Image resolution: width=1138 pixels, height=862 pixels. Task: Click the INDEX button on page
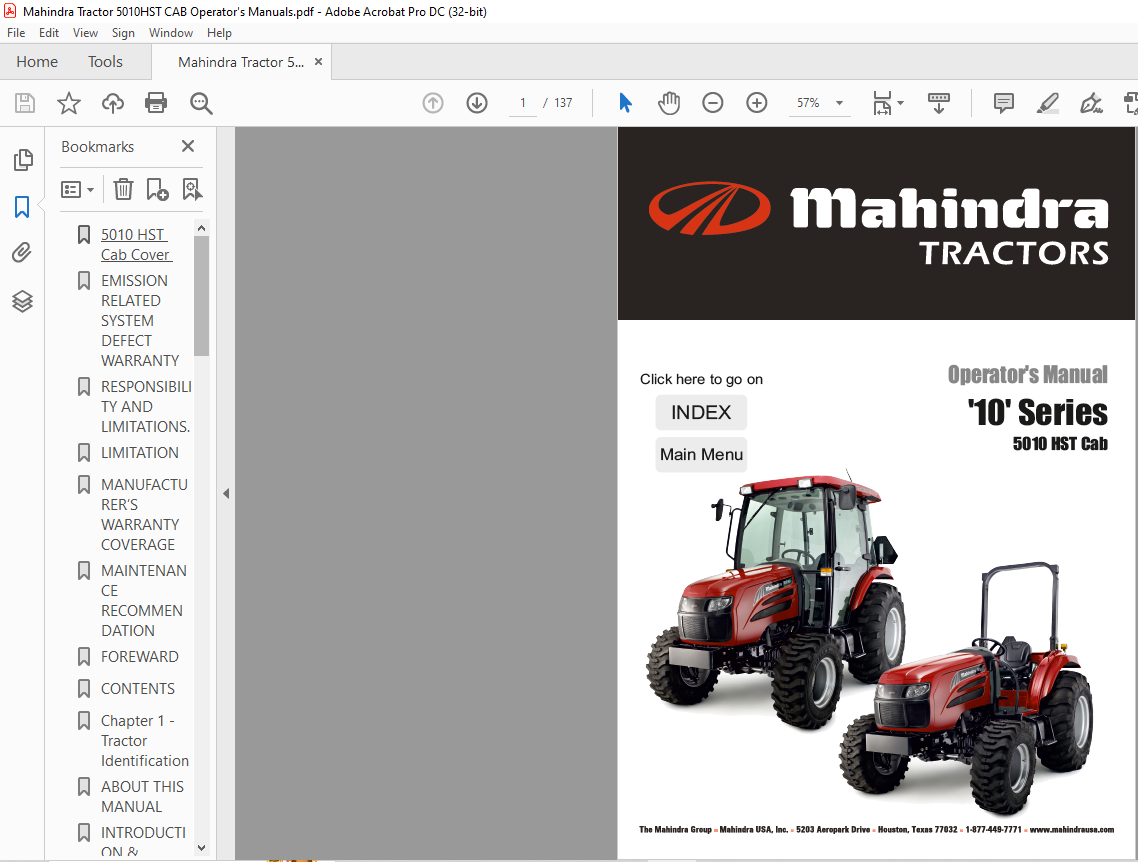[x=701, y=412]
